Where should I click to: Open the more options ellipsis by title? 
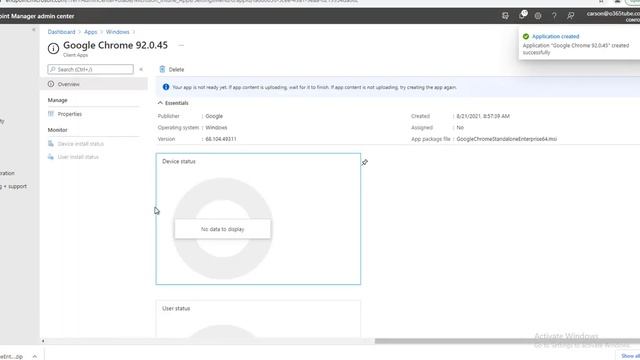click(181, 45)
